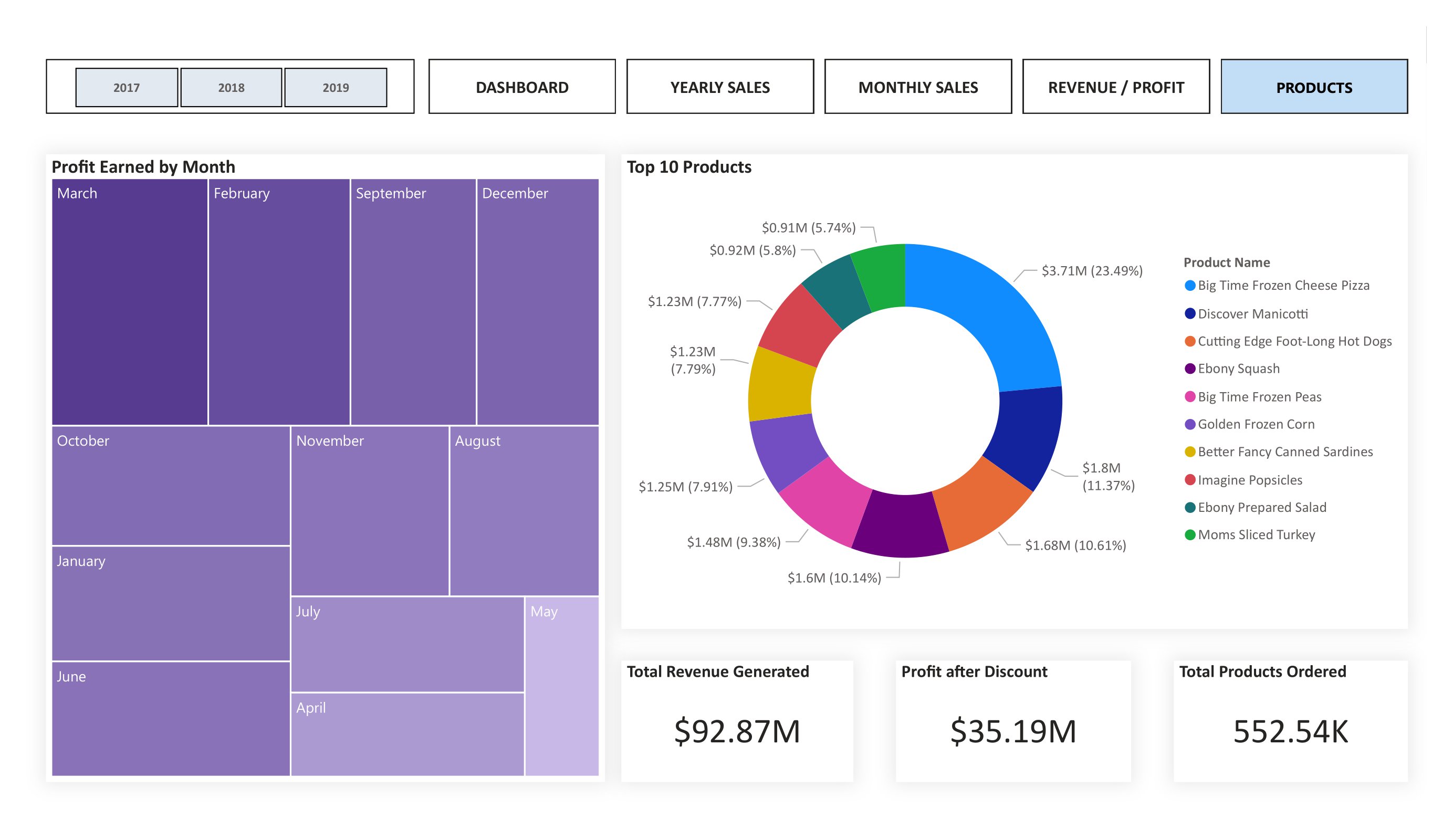Toggle the 2019 year filter
Viewport: 1453px width, 840px height.
coord(336,88)
